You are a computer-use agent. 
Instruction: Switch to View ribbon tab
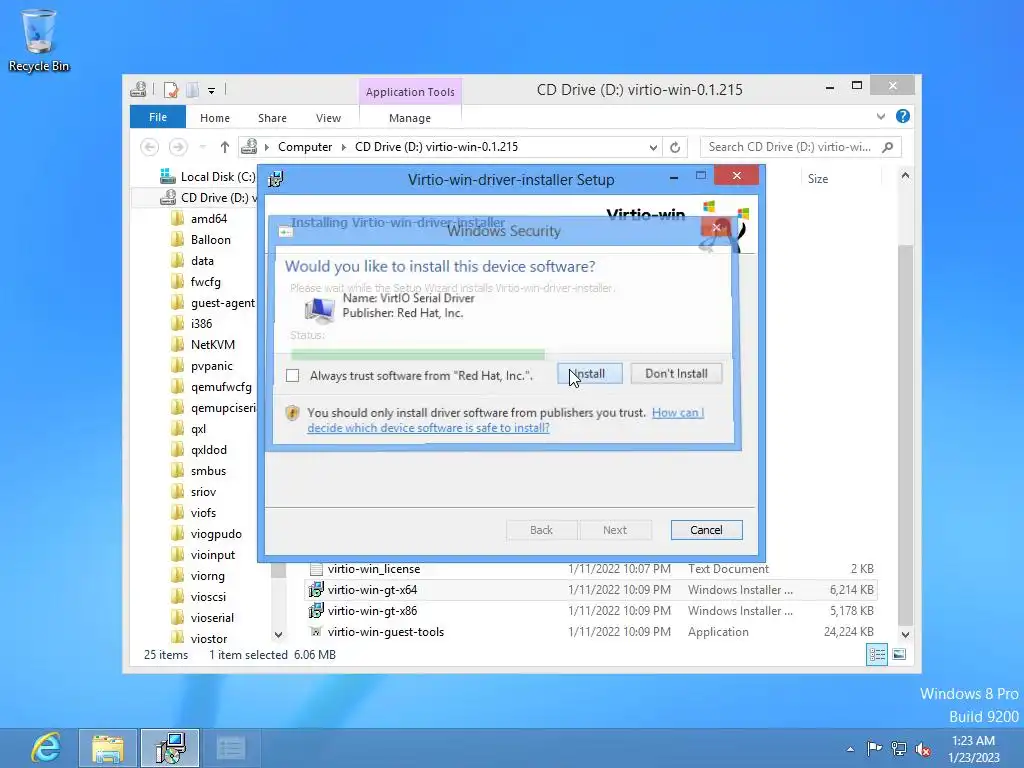pos(328,118)
